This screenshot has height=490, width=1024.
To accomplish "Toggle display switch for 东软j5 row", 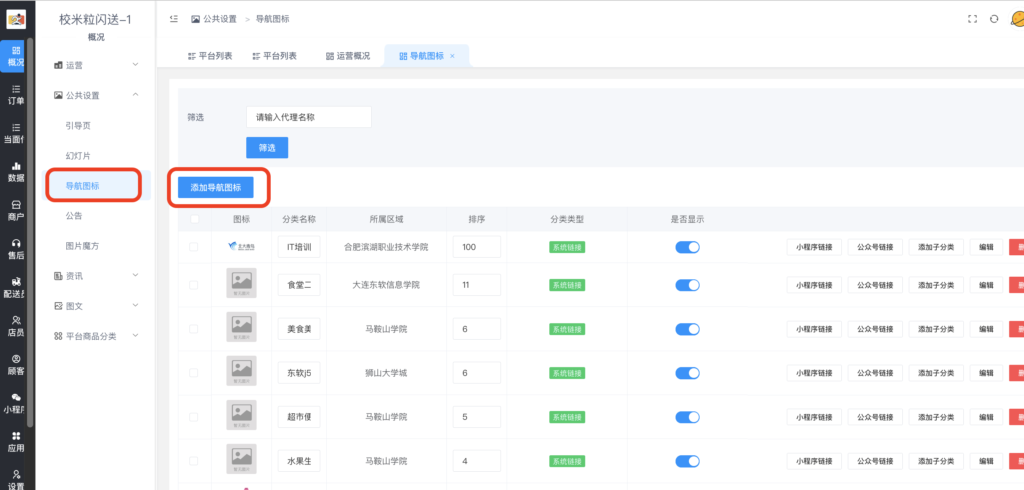I will (x=687, y=373).
